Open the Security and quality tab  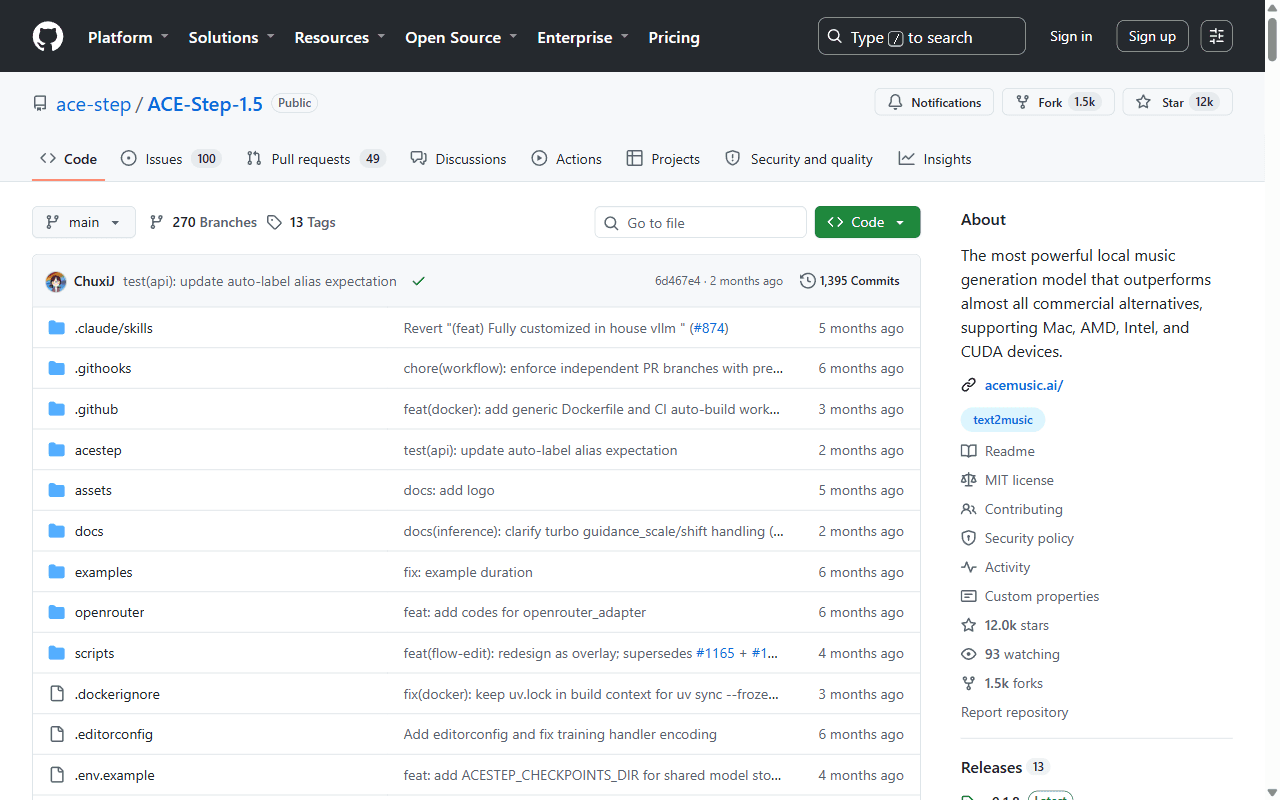(799, 159)
